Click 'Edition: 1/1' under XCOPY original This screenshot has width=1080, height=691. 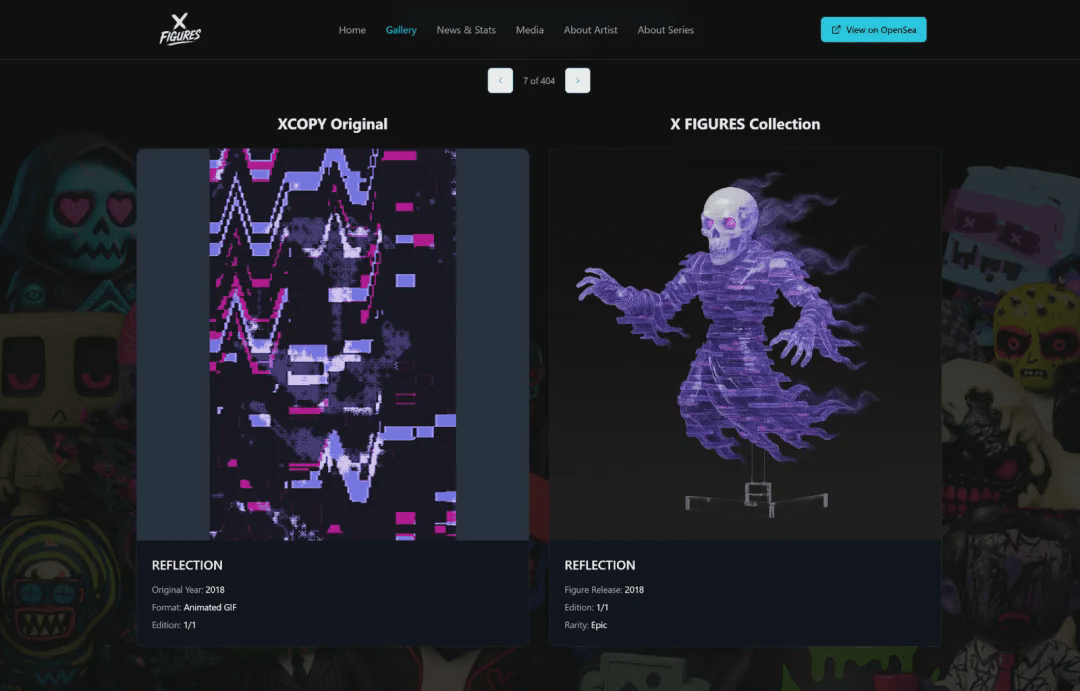click(x=174, y=625)
